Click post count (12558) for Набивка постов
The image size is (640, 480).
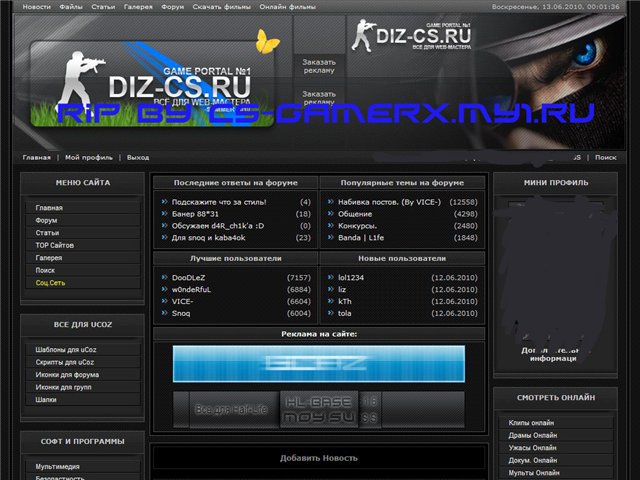pos(463,202)
